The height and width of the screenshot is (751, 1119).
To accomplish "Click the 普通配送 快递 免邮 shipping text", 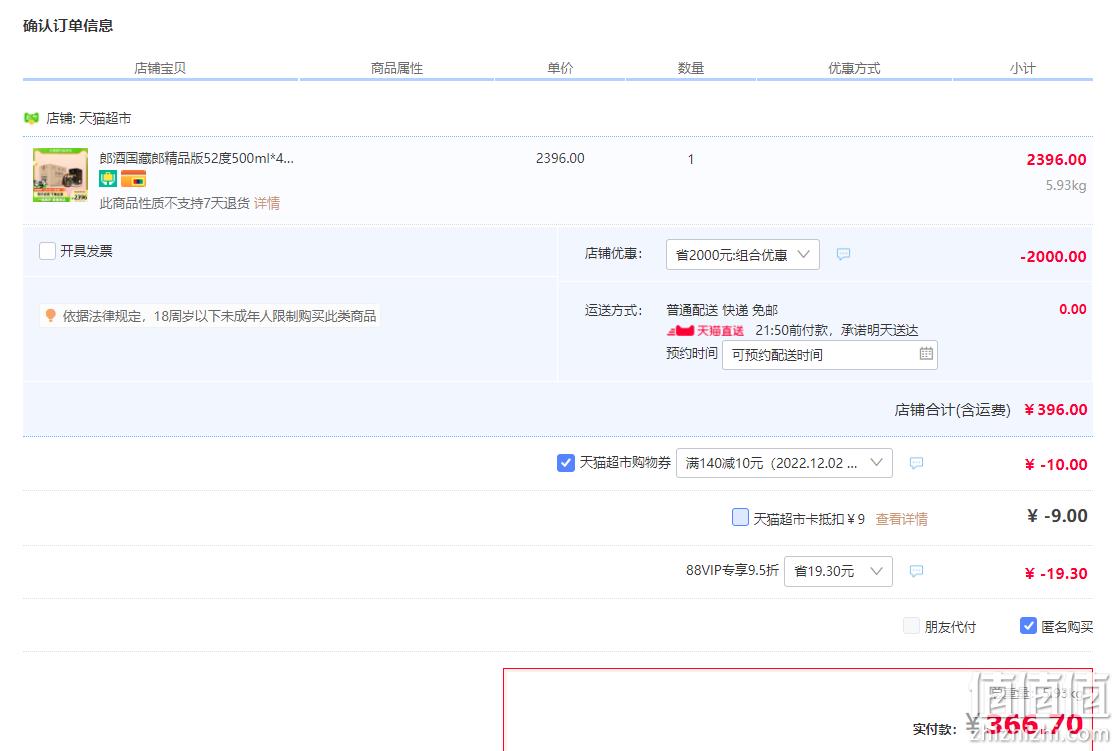I will pos(721,310).
